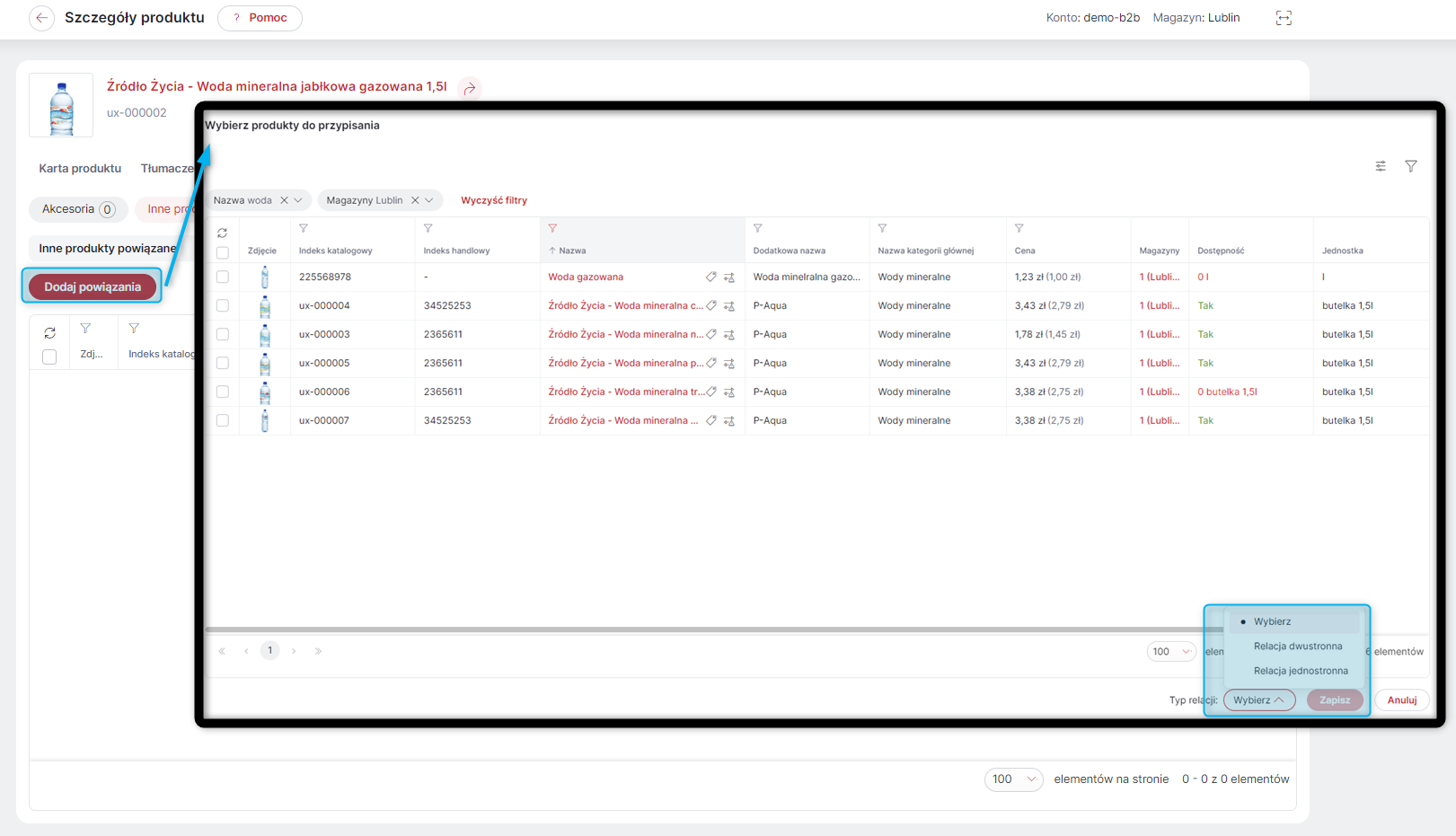Open Woda gazowana product link
Screen dimensions: 1456x836
point(586,277)
